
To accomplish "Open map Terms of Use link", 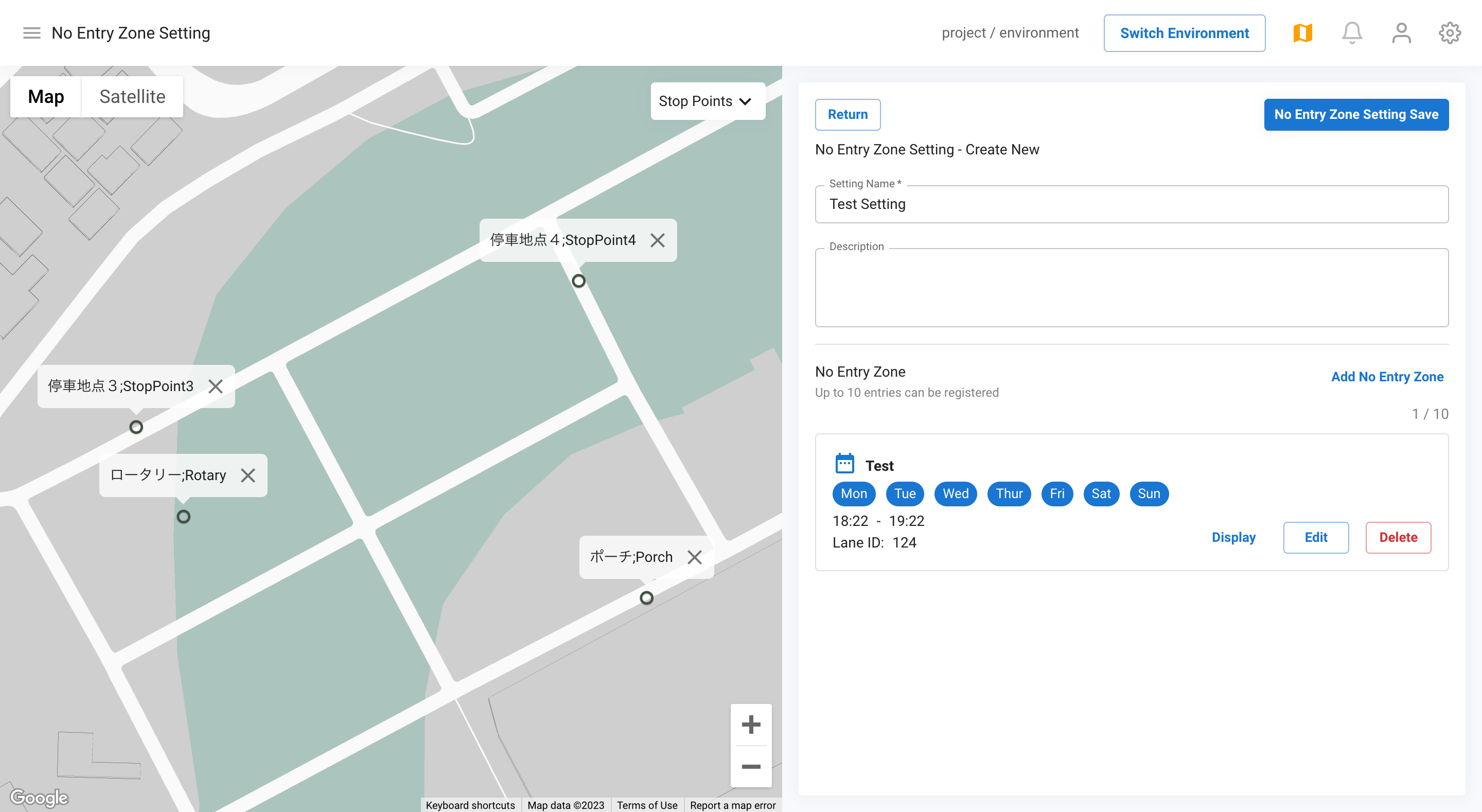I will pyautogui.click(x=647, y=805).
